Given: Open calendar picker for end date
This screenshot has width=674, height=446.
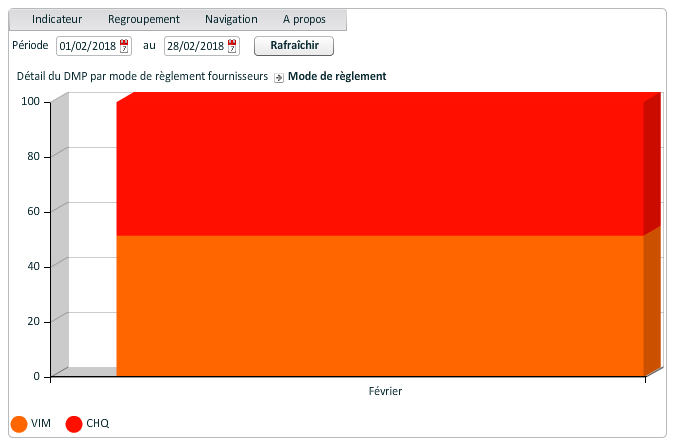Looking at the screenshot, I should (232, 46).
